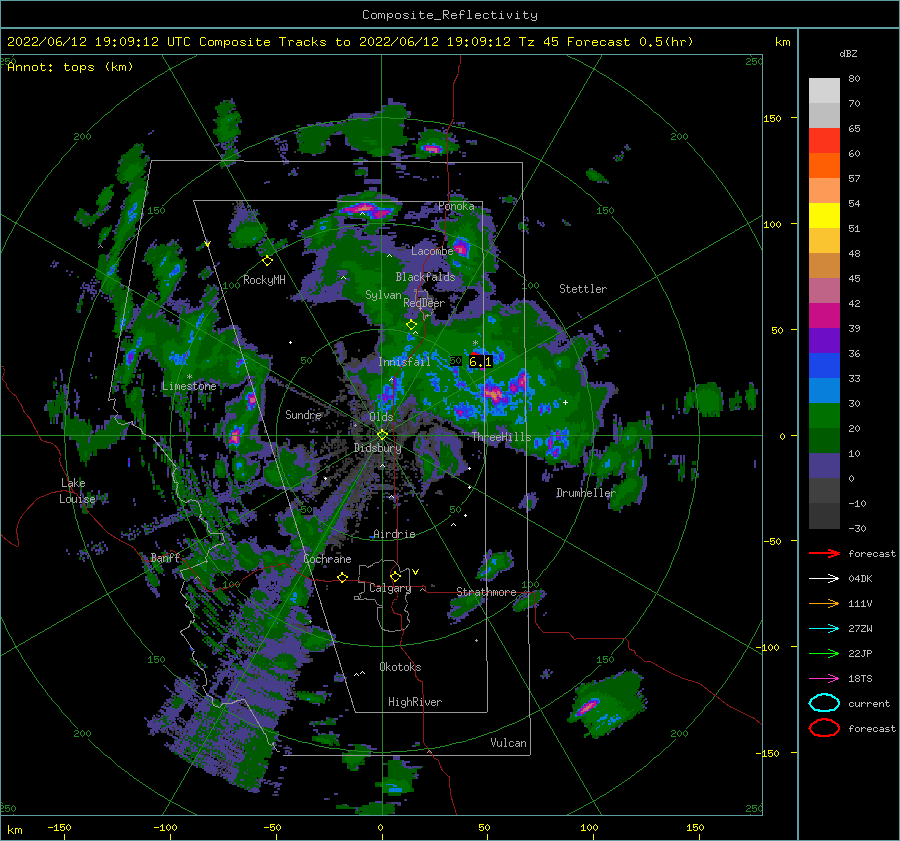The width and height of the screenshot is (900, 841).
Task: Click the UTC Composite Tracks timestamp header
Action: click(350, 42)
